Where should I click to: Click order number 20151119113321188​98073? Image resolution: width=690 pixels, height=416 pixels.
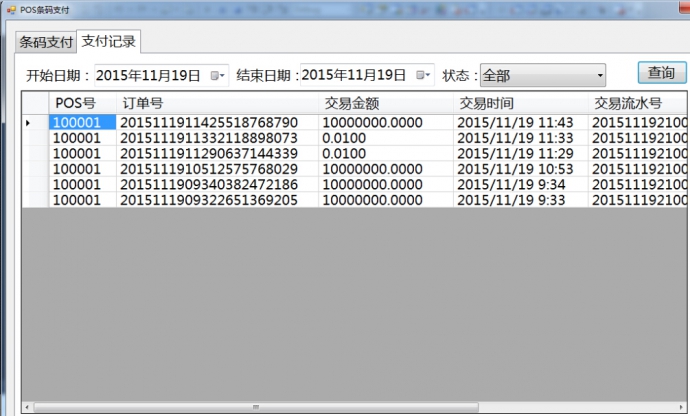tap(209, 138)
